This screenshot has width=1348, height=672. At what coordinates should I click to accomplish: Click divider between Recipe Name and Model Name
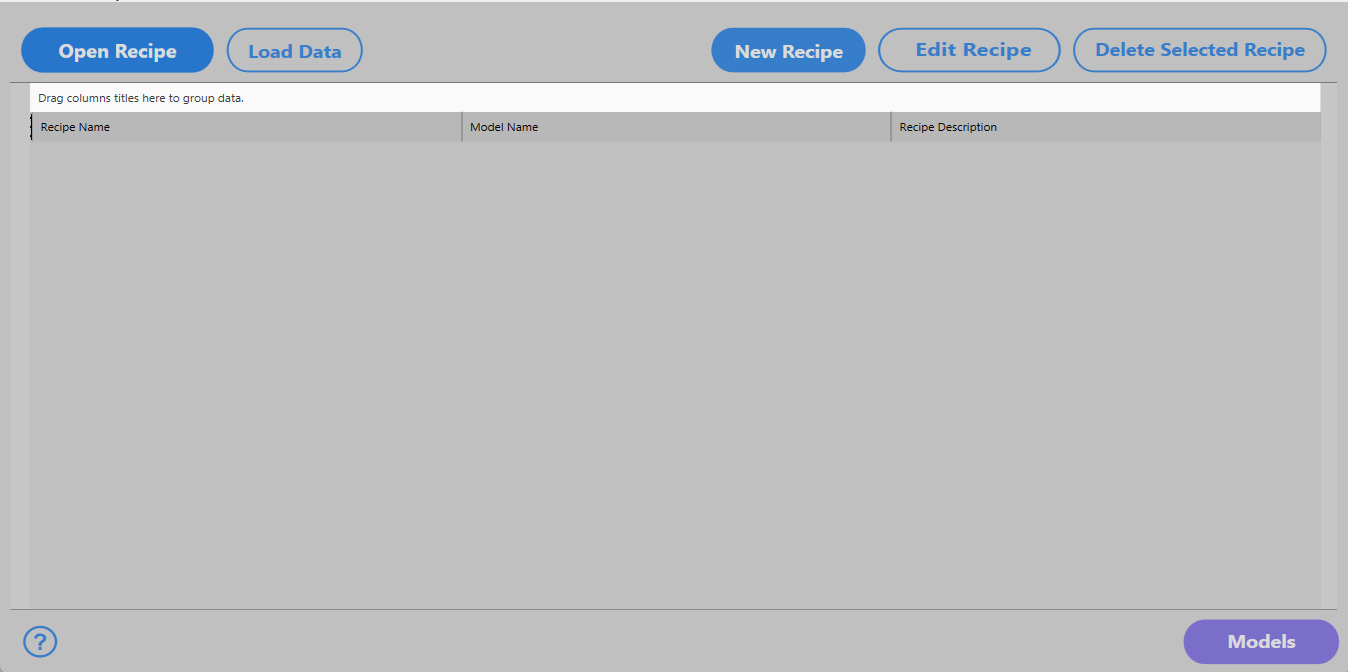pos(462,127)
